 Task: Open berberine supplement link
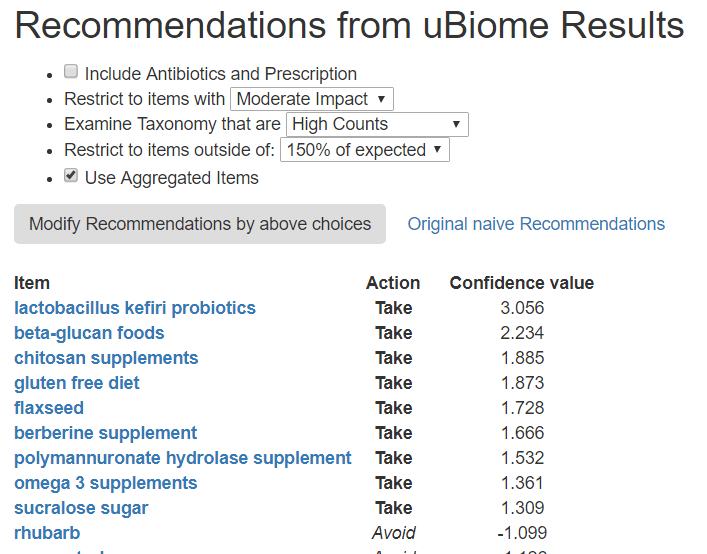pyautogui.click(x=105, y=433)
